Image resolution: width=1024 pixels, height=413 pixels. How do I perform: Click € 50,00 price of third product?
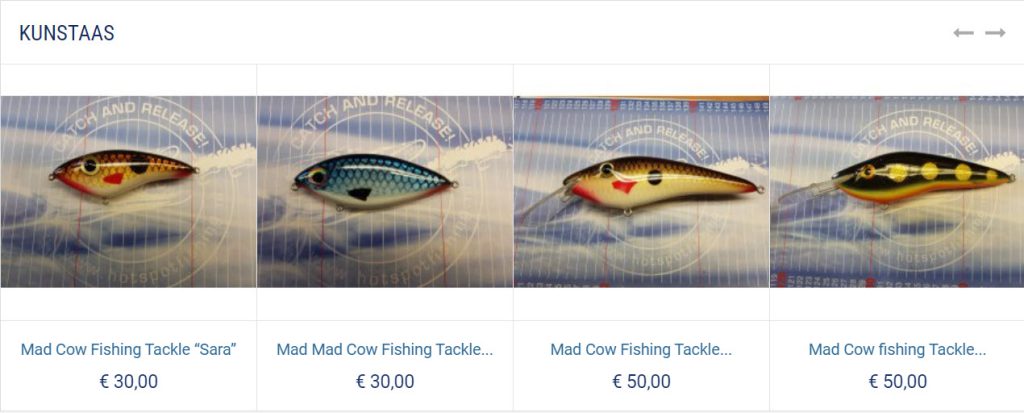click(x=641, y=382)
